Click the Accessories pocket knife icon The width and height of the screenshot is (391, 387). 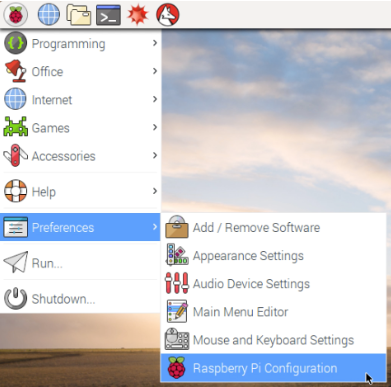tap(15, 155)
